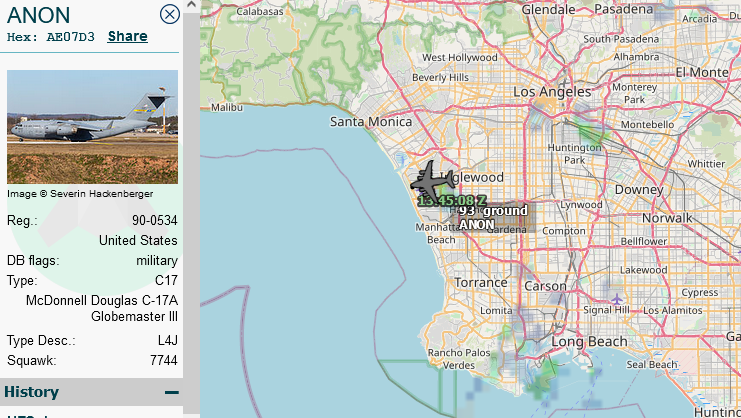Click the Lakewood map label
The width and height of the screenshot is (741, 418).
(x=643, y=270)
